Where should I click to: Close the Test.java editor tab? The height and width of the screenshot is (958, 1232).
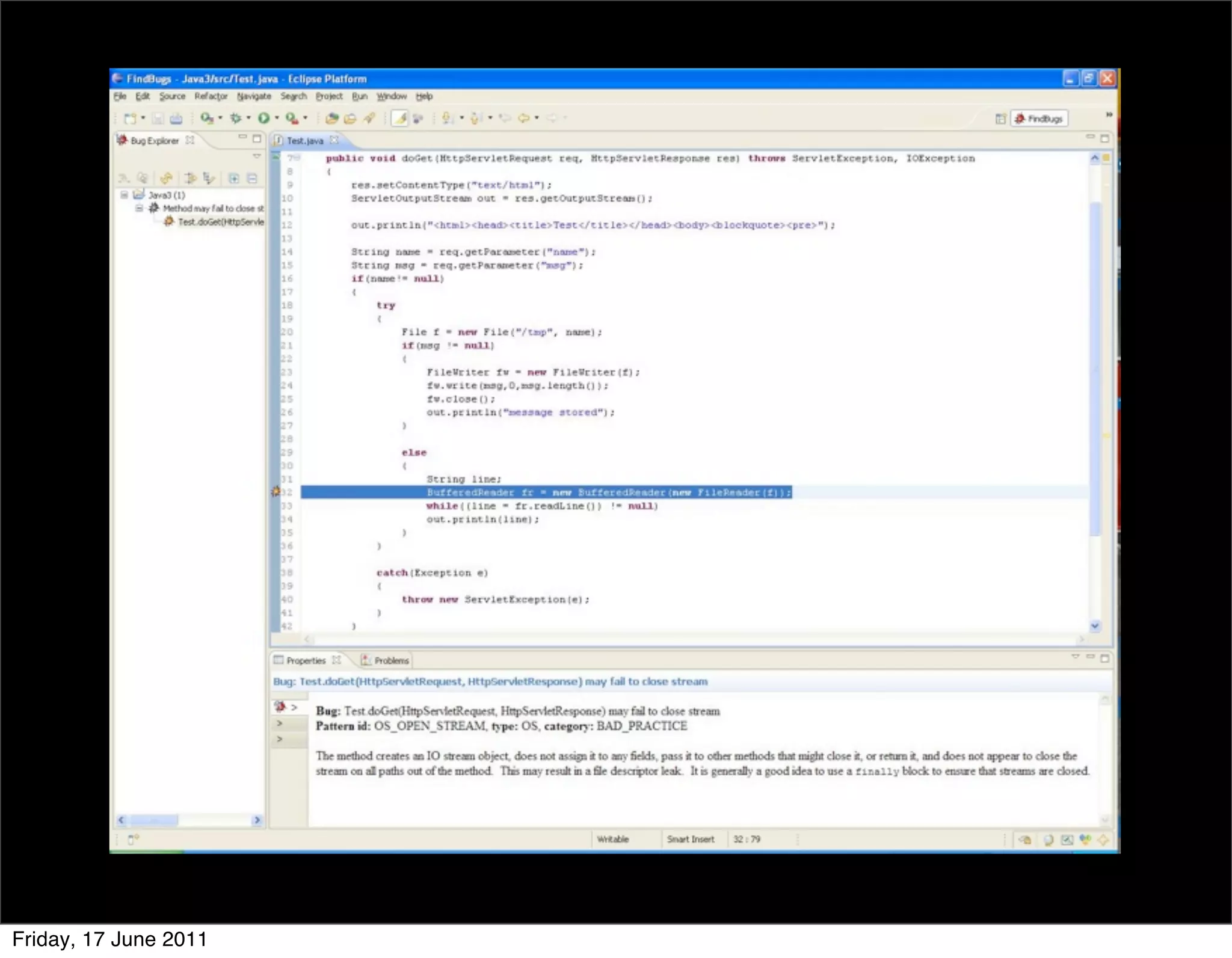[334, 140]
